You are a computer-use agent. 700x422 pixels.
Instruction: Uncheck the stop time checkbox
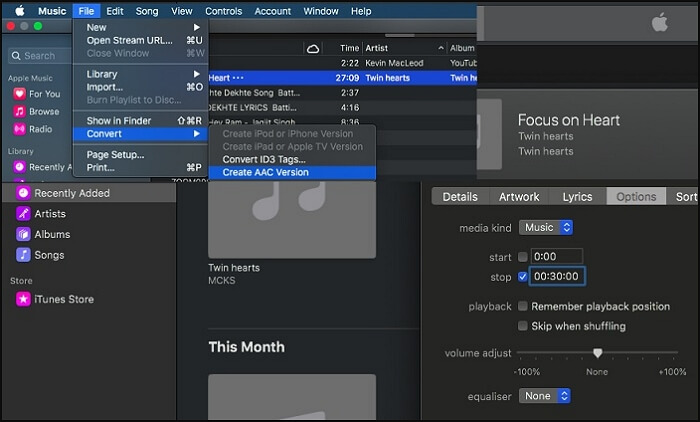pos(522,277)
